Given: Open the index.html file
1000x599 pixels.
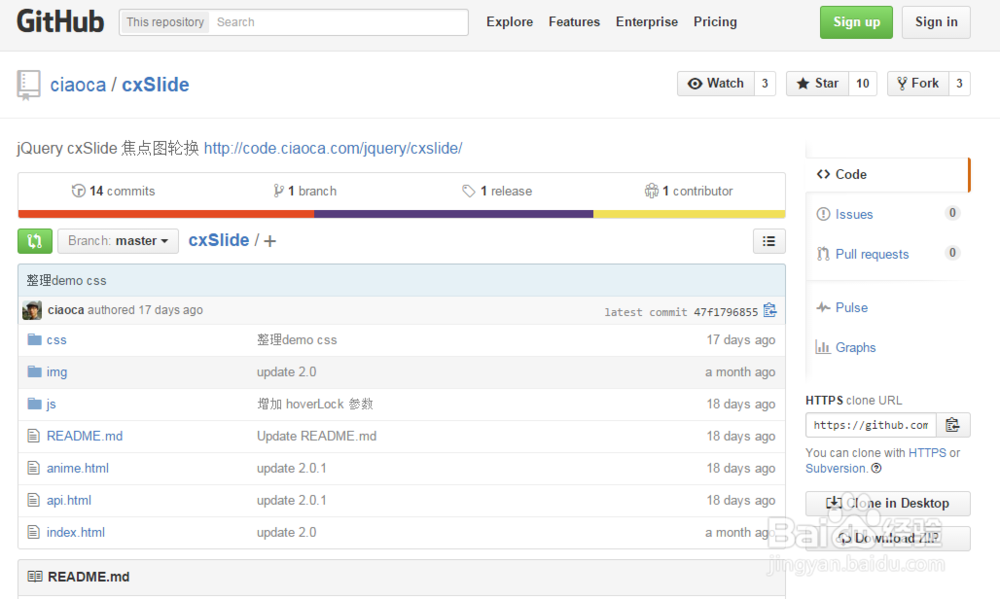Looking at the screenshot, I should (76, 532).
